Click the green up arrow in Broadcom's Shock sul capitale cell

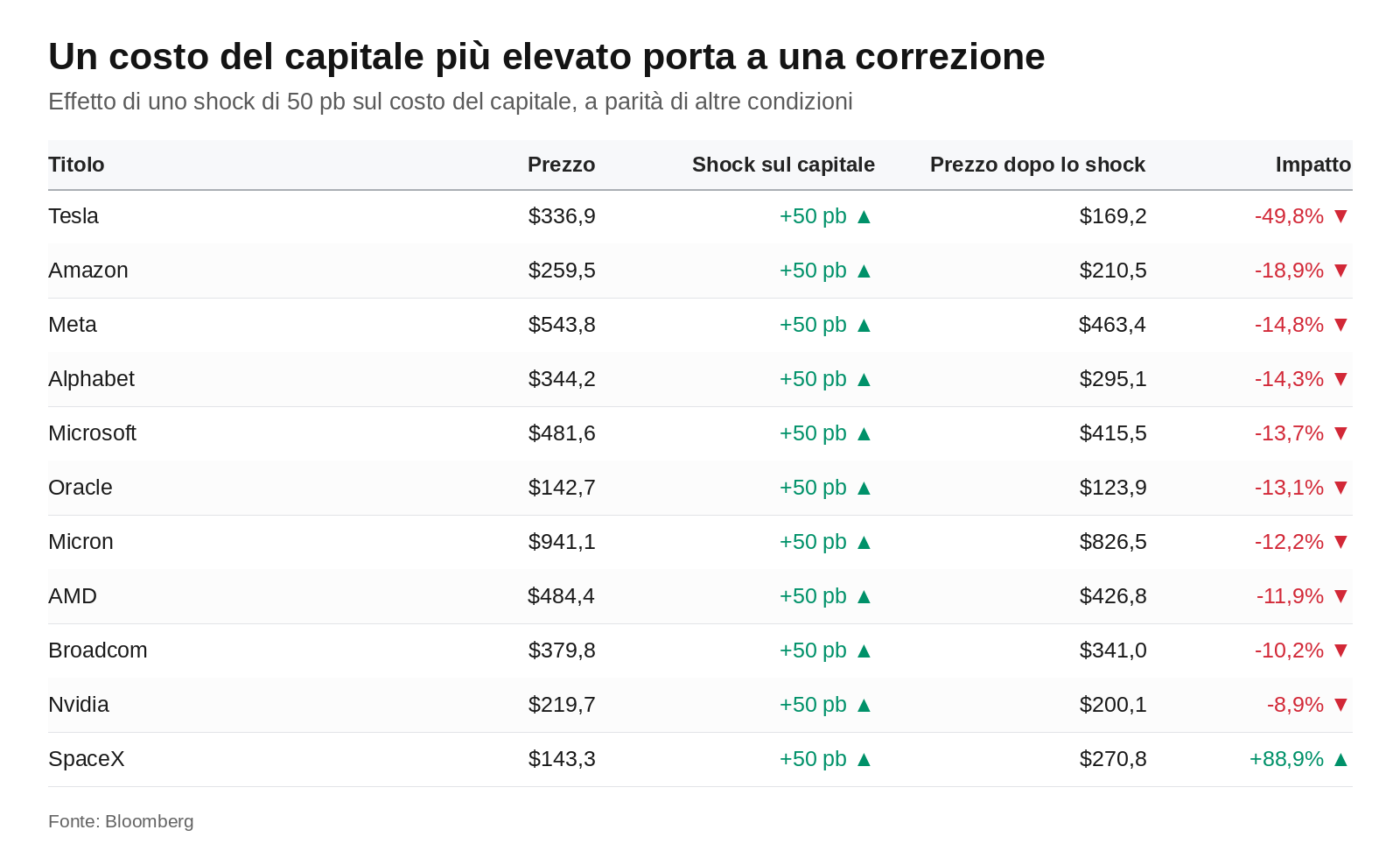click(x=864, y=651)
